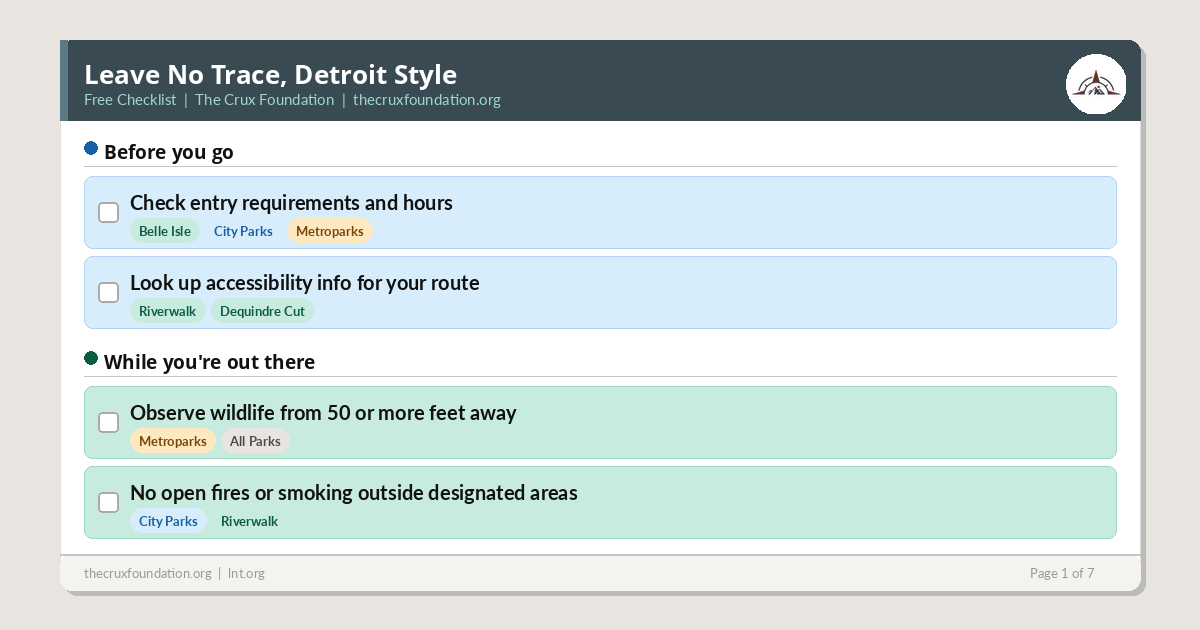The height and width of the screenshot is (630, 1200).
Task: Toggle City Parks tag under open fires item
Action: tap(168, 521)
